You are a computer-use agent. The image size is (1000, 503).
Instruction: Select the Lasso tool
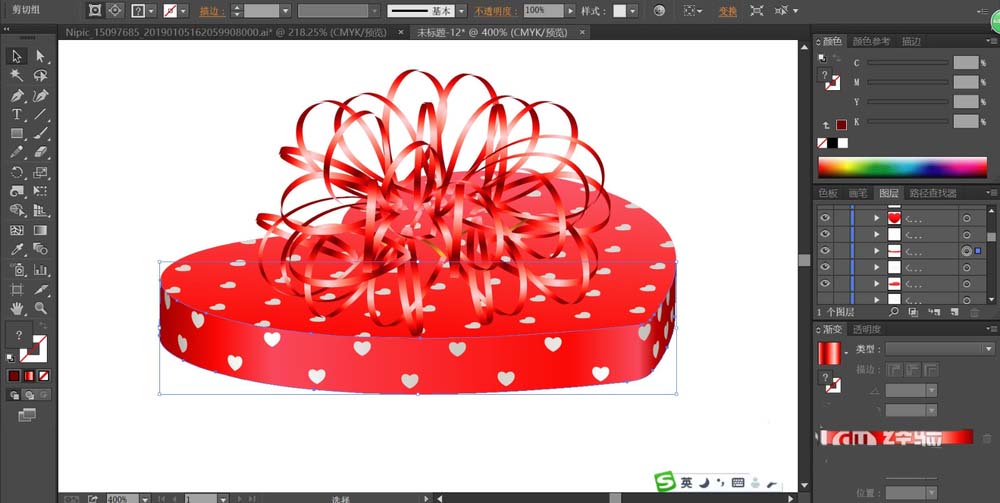coord(40,76)
